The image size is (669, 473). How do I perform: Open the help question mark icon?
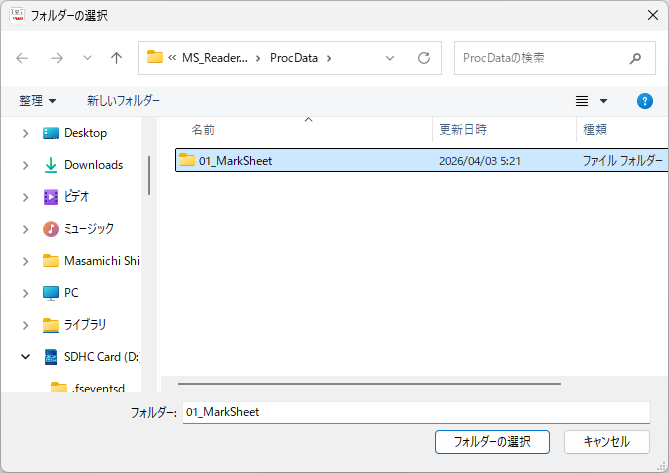pos(645,101)
